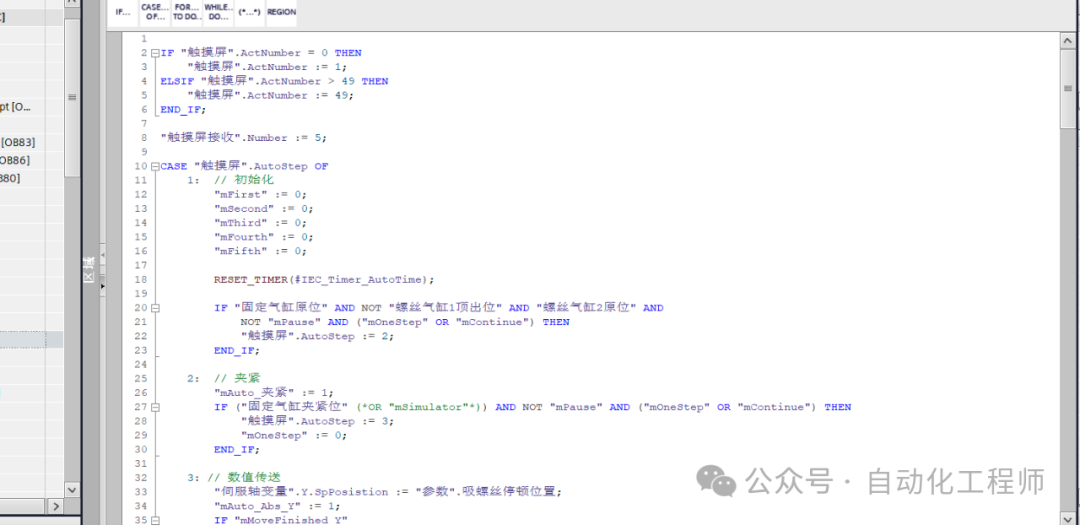Click '"触摸屏".AutoStep := 3;' on line 28
This screenshot has width=1080, height=525.
coord(317,421)
